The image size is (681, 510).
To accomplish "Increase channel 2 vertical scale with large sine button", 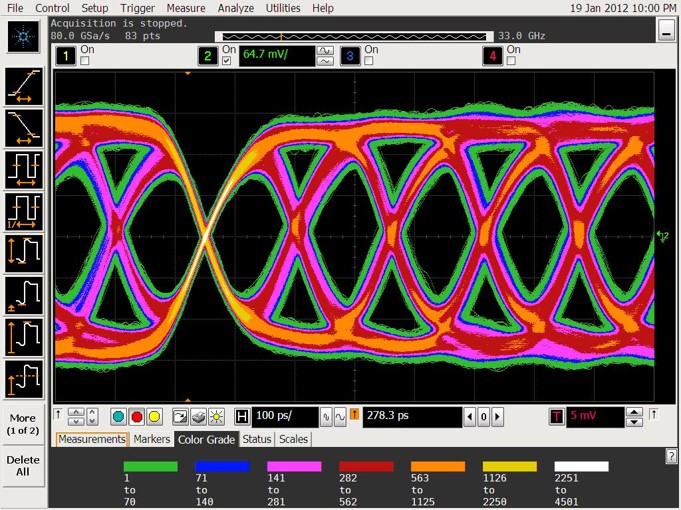I will click(325, 51).
